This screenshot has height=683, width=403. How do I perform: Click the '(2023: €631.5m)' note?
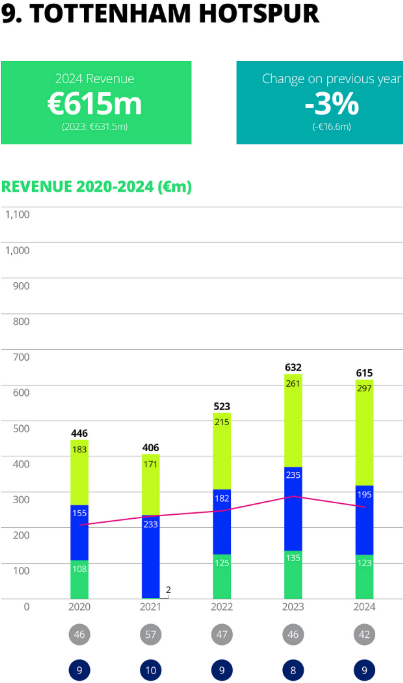pyautogui.click(x=95, y=127)
